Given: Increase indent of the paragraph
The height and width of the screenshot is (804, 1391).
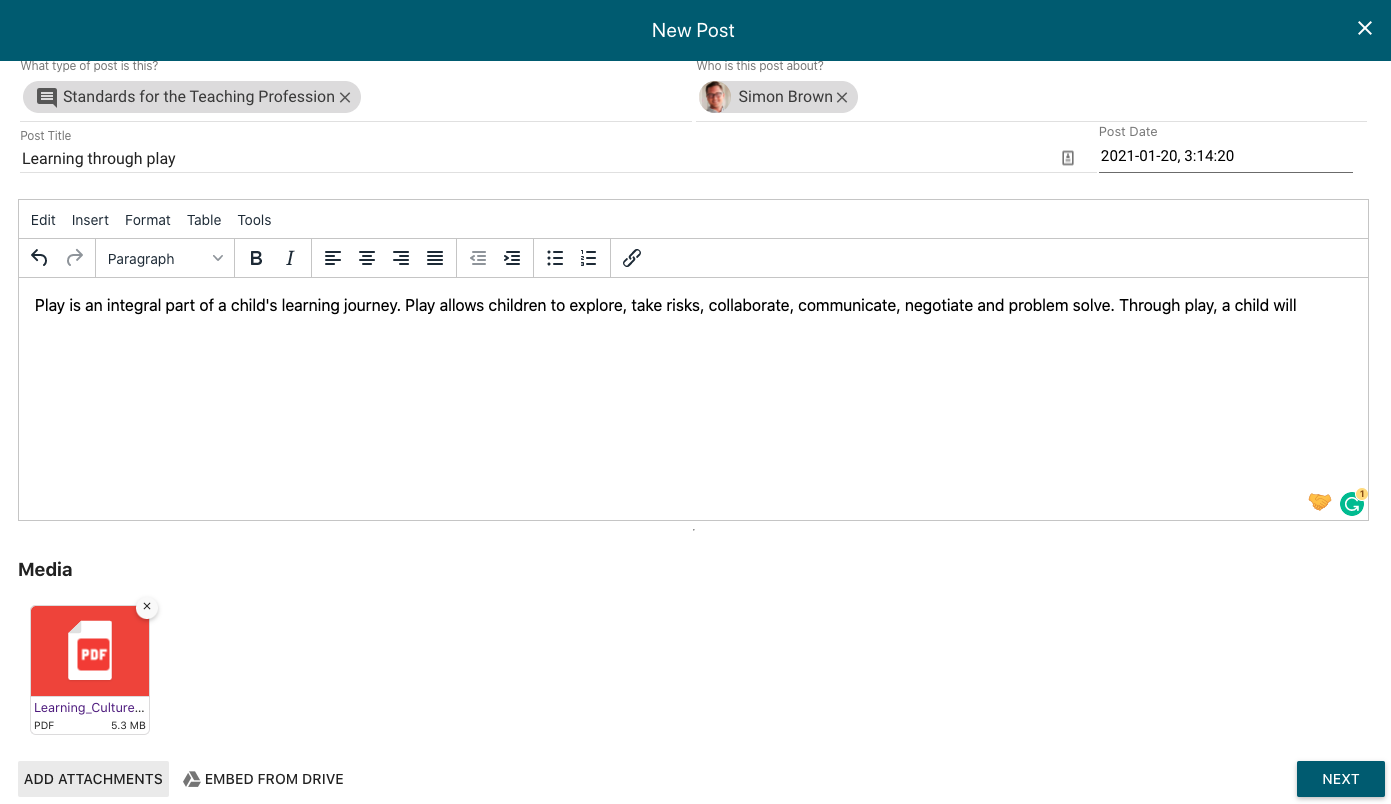Looking at the screenshot, I should (x=512, y=258).
